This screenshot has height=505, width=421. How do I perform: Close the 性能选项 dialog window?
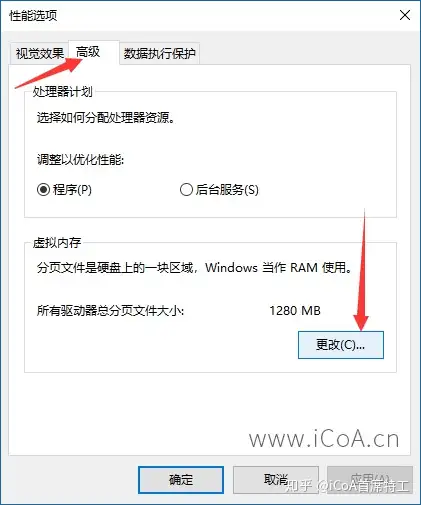click(405, 15)
